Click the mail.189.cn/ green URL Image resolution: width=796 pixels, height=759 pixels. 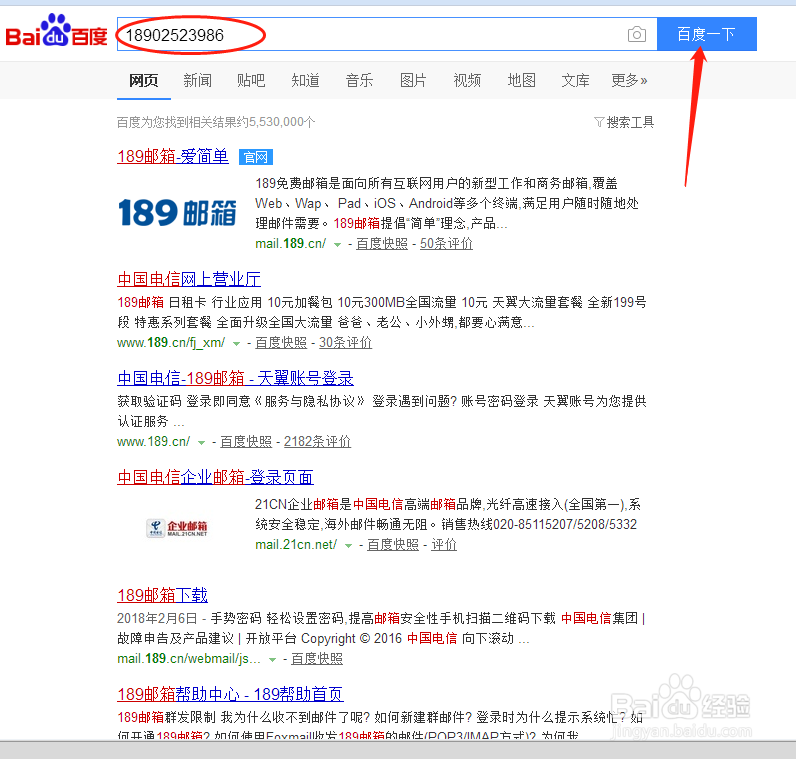291,244
